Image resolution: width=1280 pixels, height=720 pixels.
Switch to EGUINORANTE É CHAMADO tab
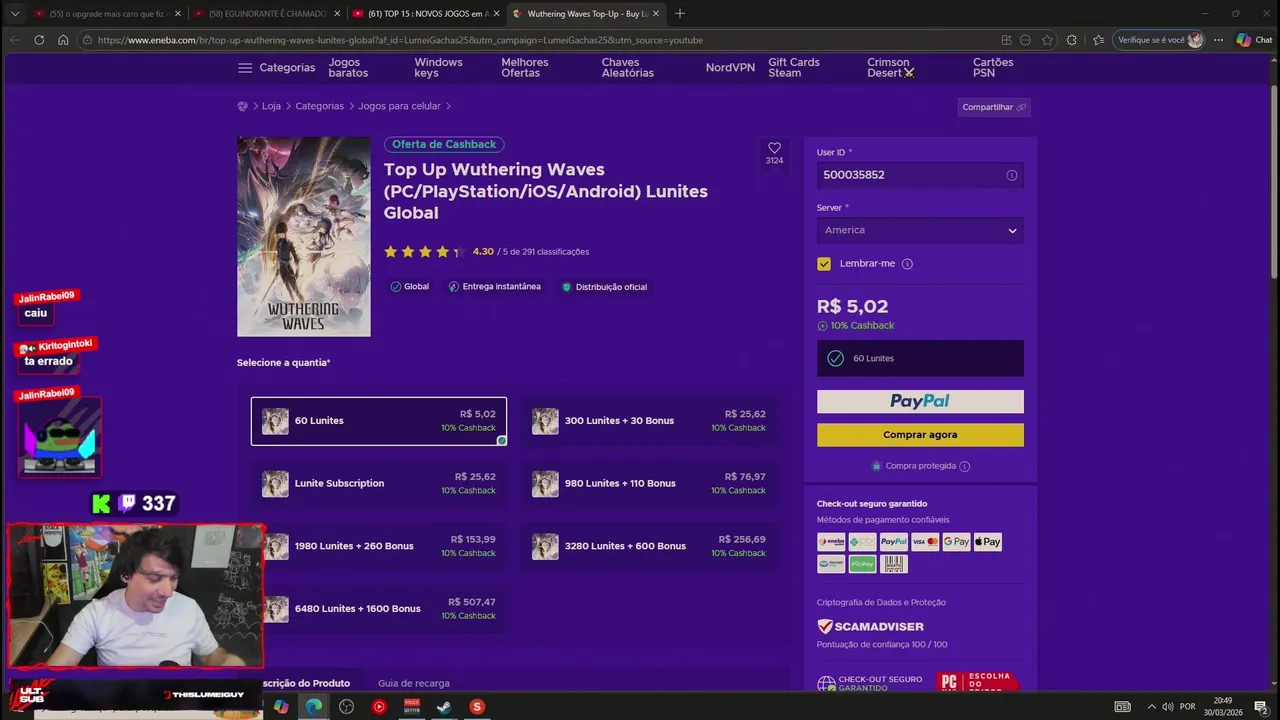pos(265,13)
